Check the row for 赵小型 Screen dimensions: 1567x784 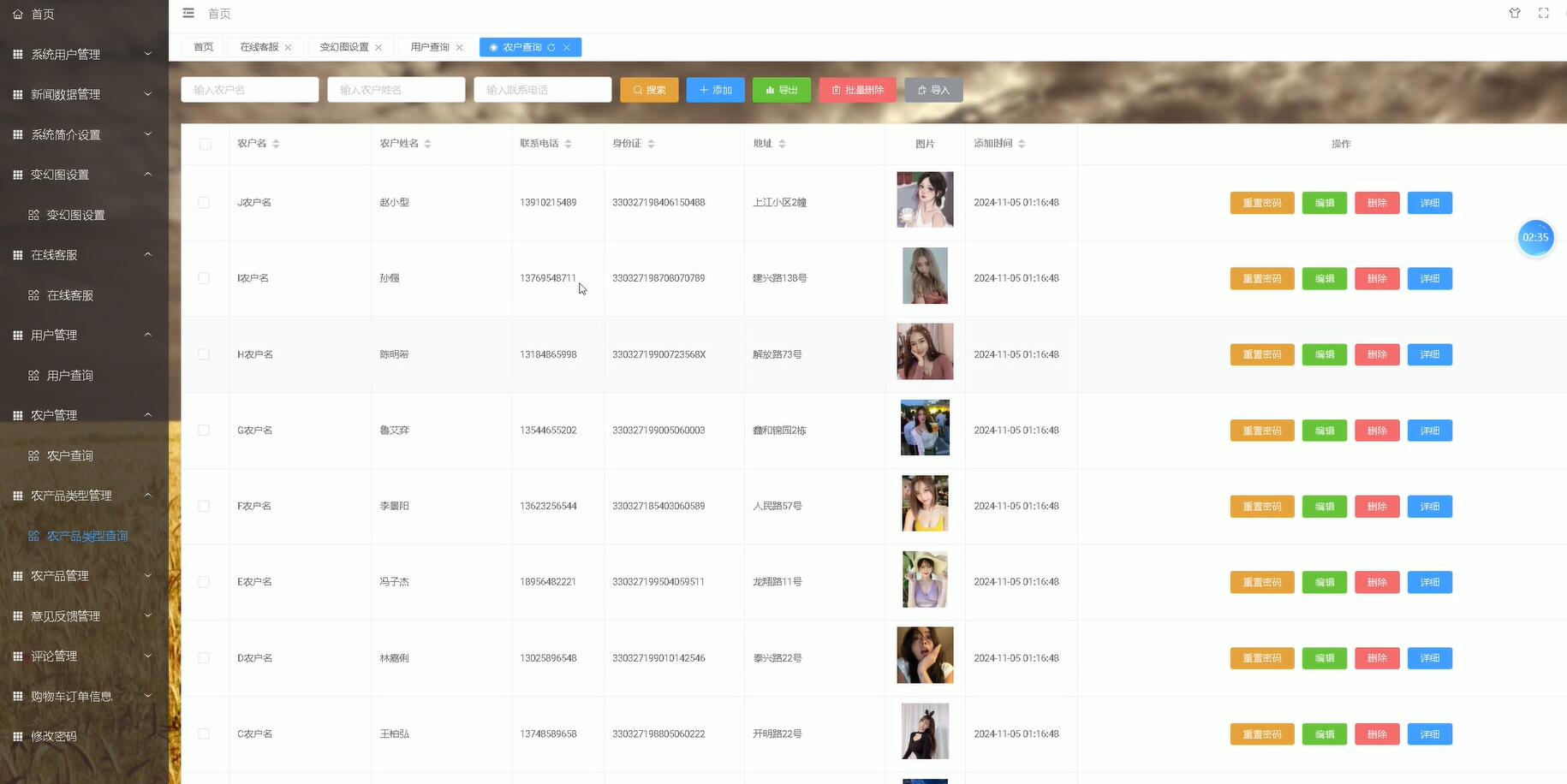coord(204,203)
